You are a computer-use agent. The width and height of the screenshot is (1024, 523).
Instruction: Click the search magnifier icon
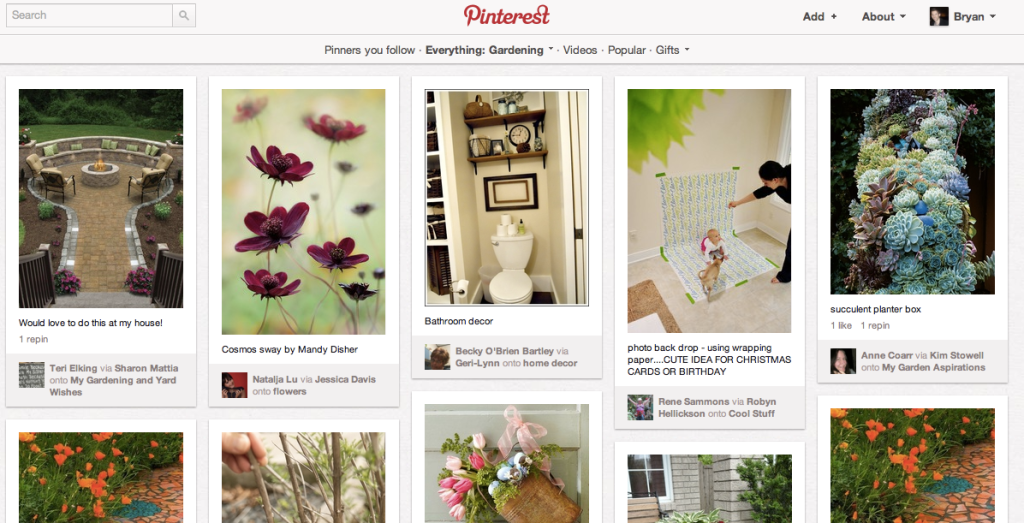click(x=184, y=15)
